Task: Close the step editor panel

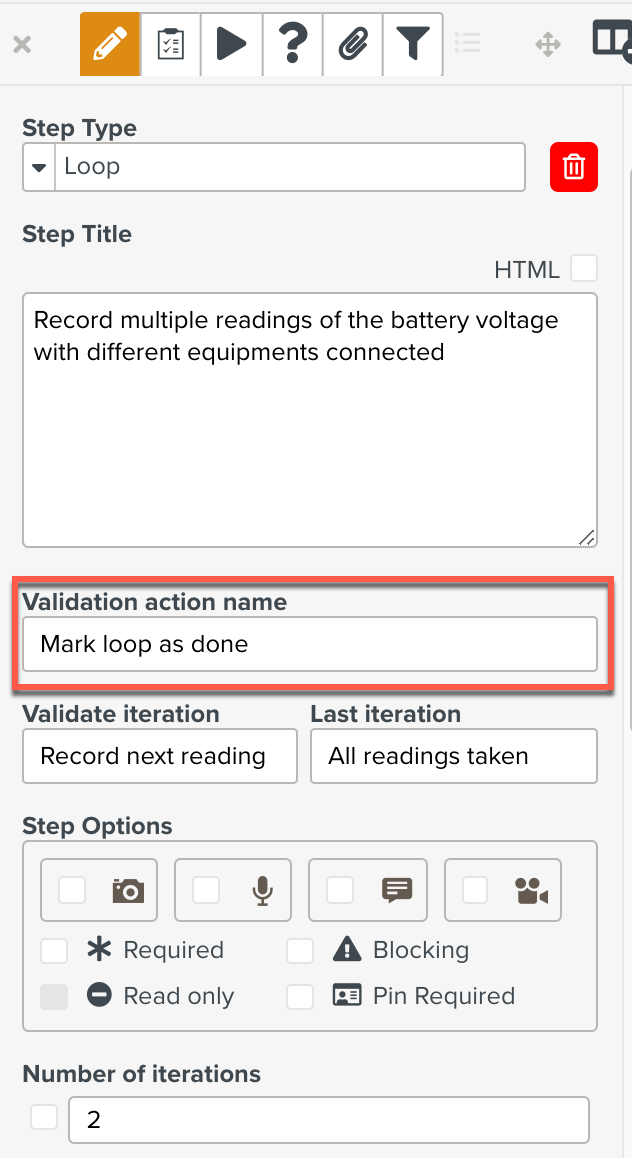Action: pos(22,44)
